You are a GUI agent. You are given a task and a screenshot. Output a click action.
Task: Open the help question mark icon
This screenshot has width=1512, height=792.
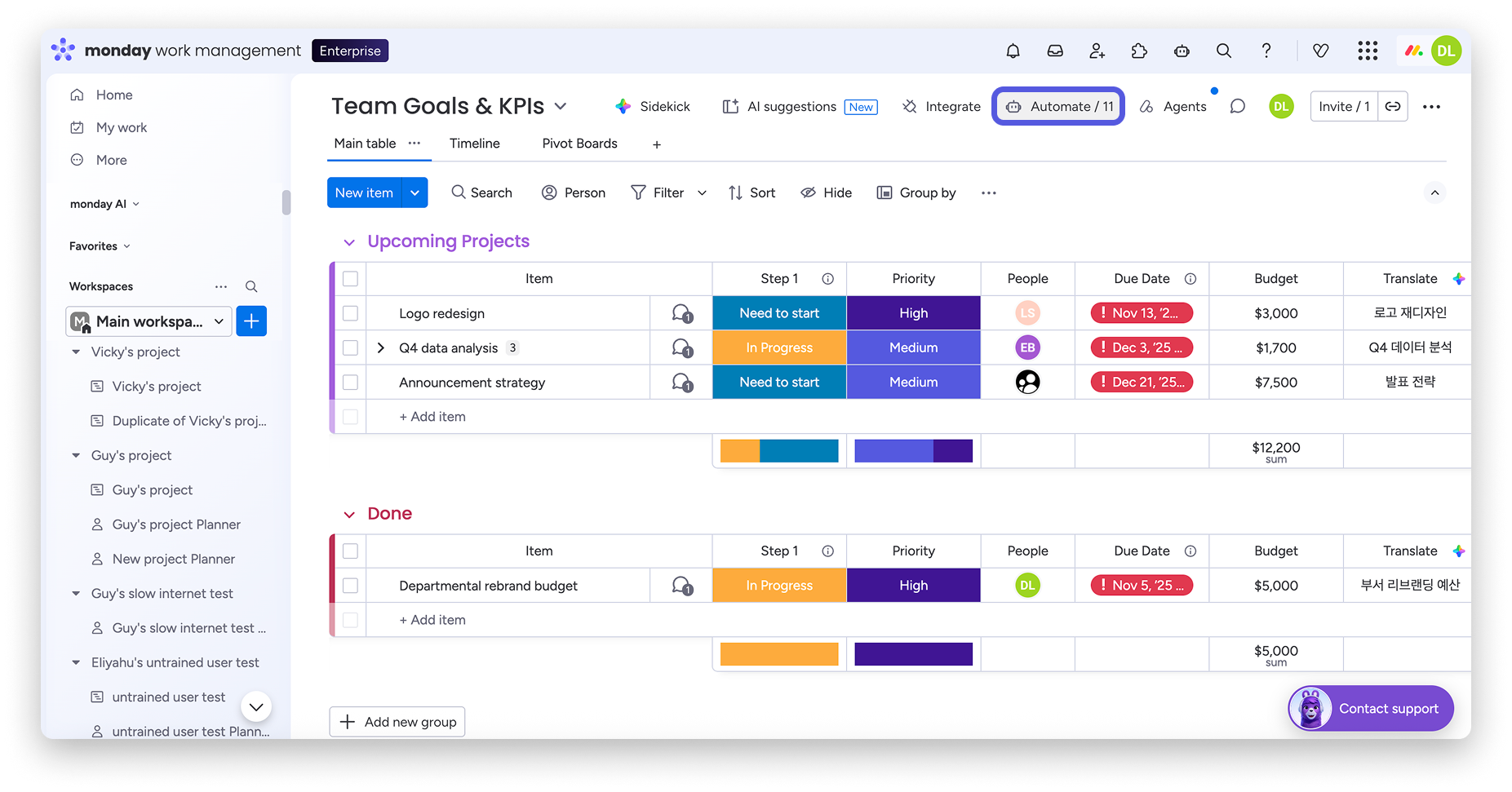1266,51
